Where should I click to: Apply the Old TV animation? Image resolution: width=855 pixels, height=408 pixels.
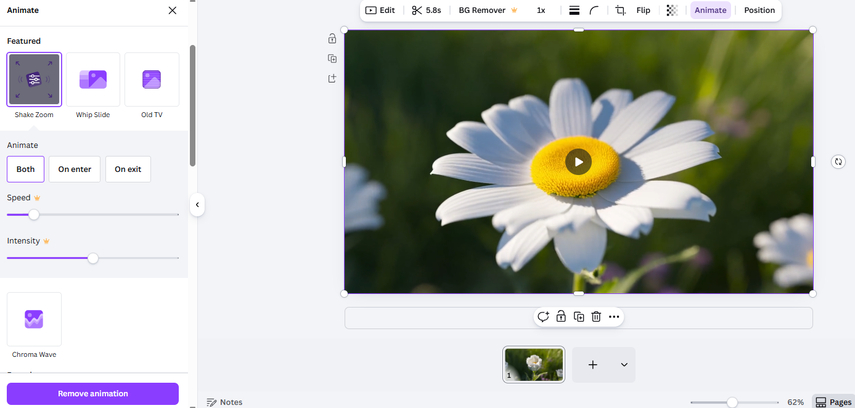152,80
